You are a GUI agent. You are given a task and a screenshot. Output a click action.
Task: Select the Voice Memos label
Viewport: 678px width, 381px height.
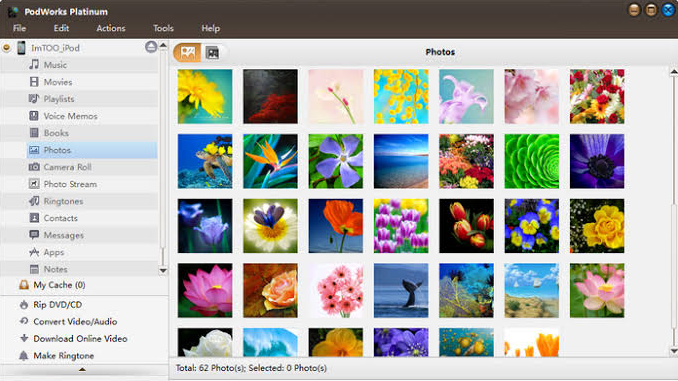(x=70, y=116)
